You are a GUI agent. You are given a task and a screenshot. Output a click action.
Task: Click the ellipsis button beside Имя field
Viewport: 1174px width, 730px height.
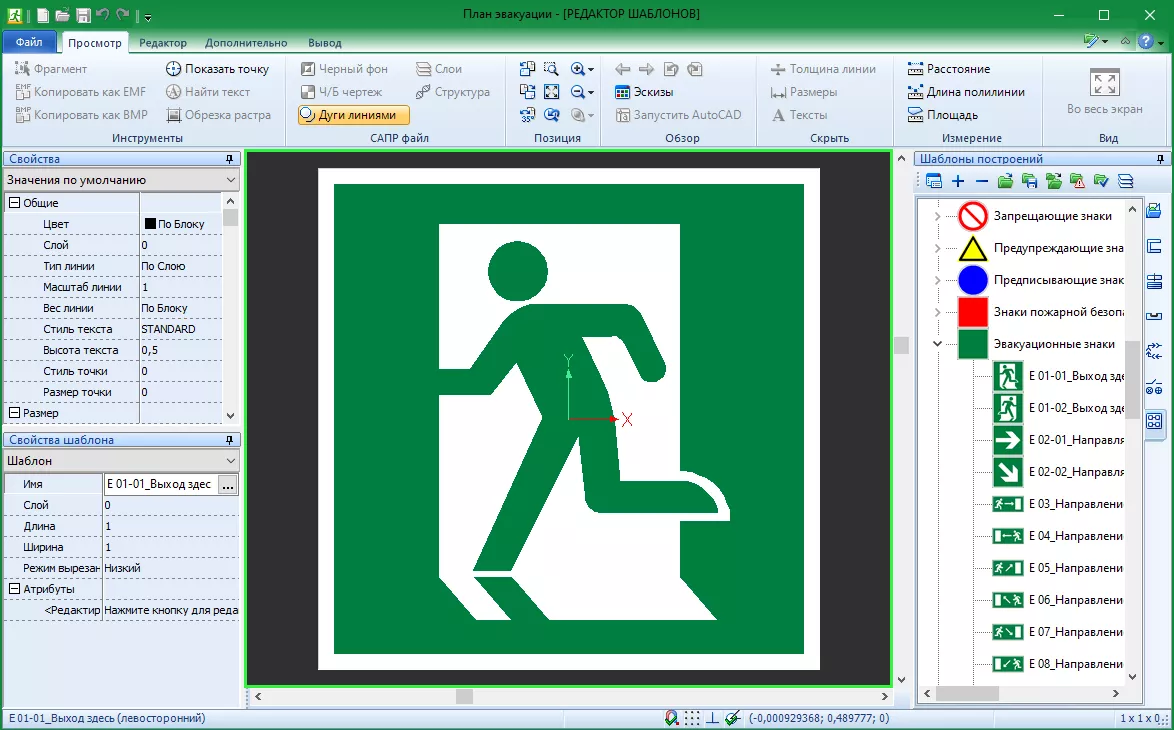(228, 484)
